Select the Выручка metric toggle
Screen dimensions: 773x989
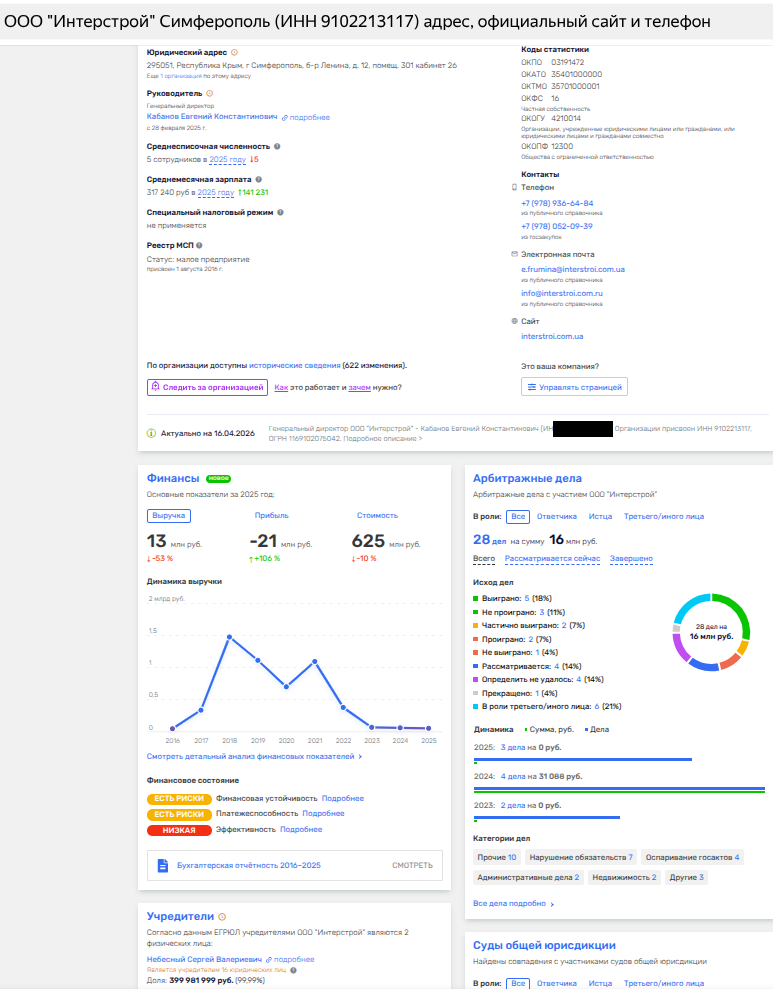click(x=168, y=516)
